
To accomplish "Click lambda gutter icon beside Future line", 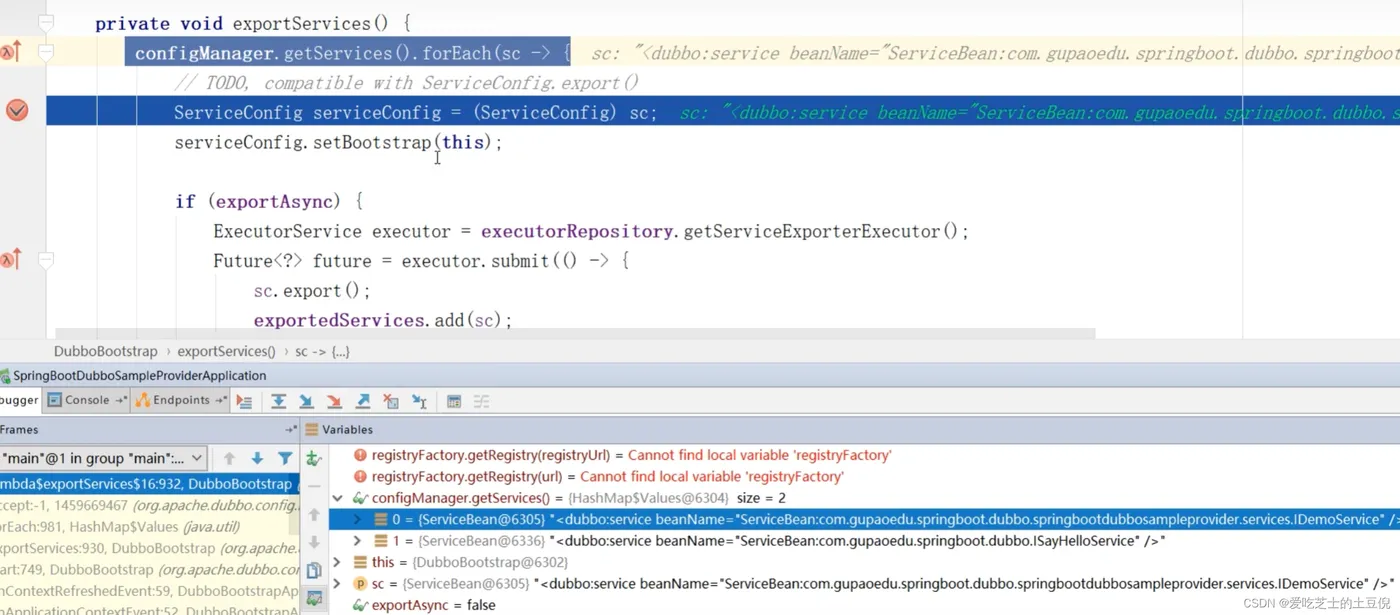I will (11, 260).
